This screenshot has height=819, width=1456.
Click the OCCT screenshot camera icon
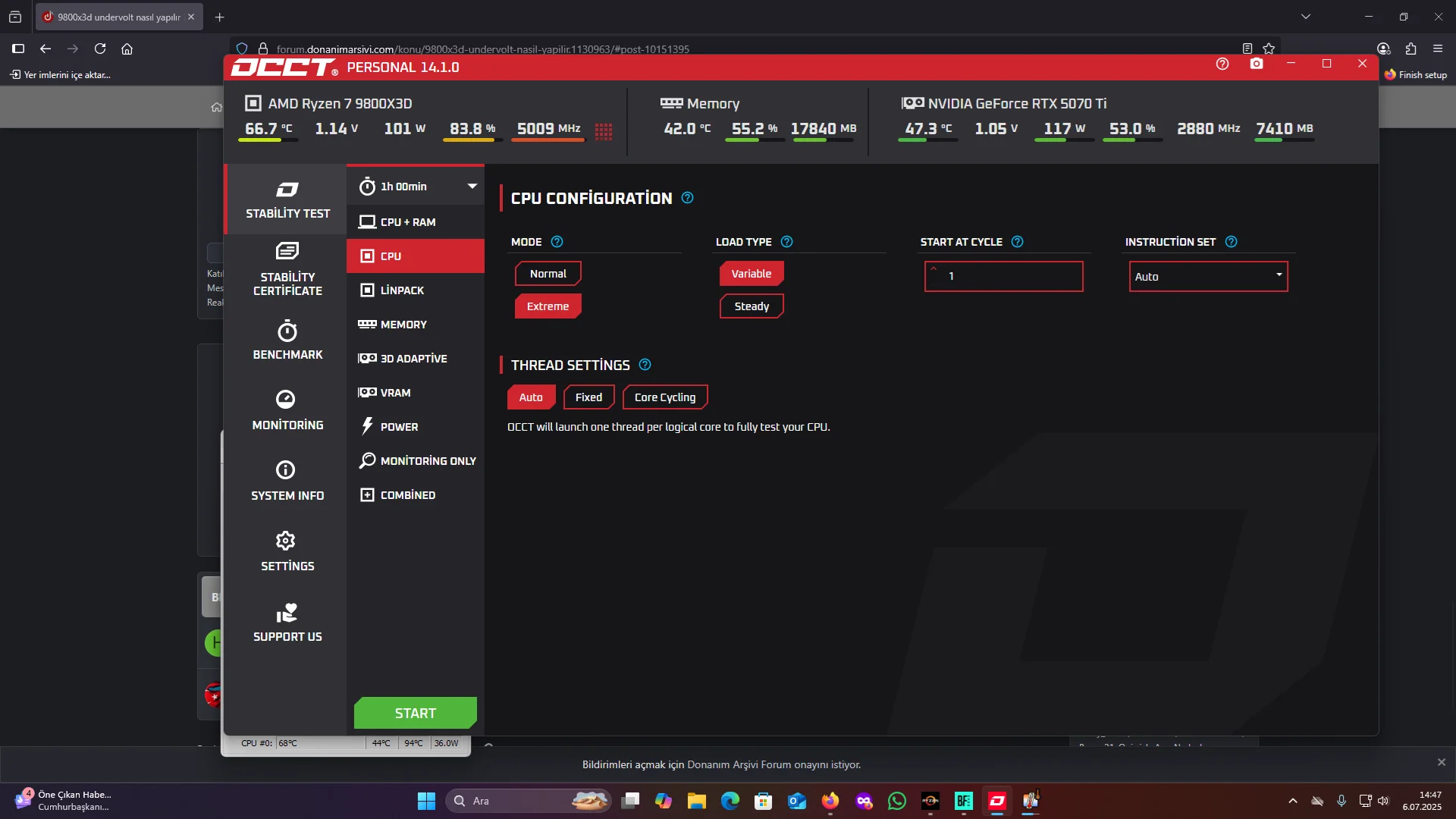(1257, 64)
